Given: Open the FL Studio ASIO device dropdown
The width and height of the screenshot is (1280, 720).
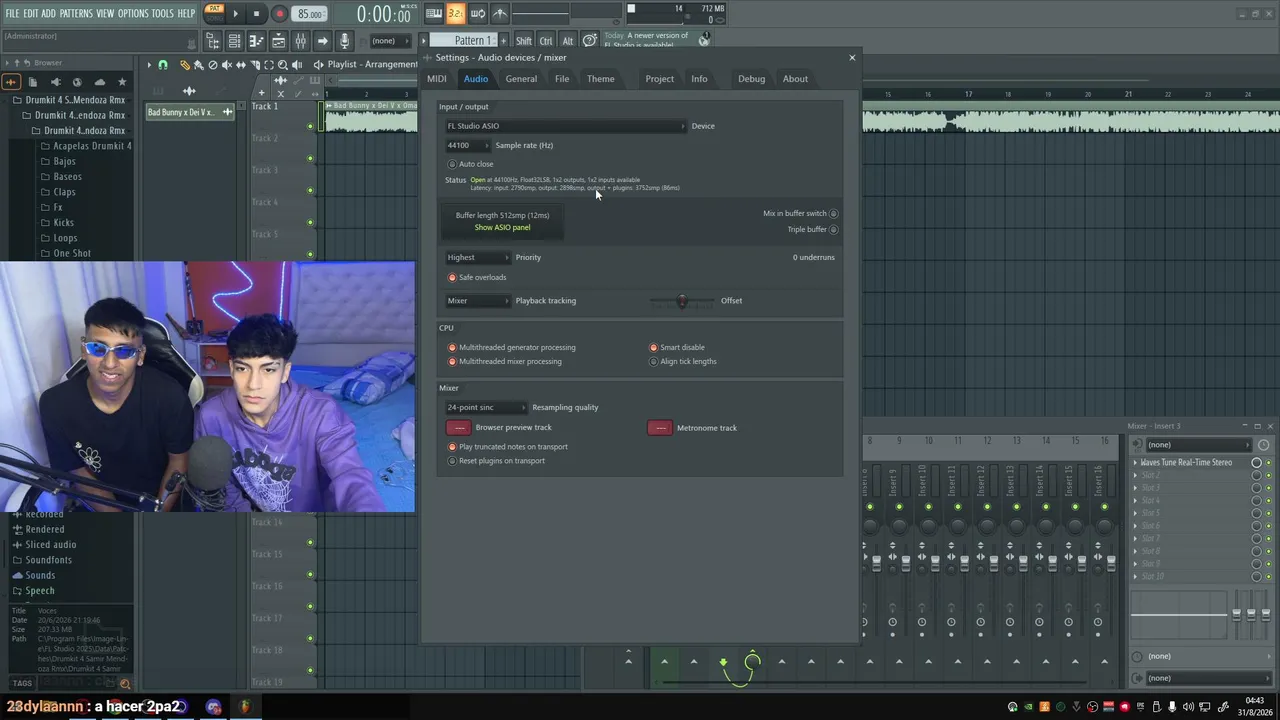Looking at the screenshot, I should [565, 126].
